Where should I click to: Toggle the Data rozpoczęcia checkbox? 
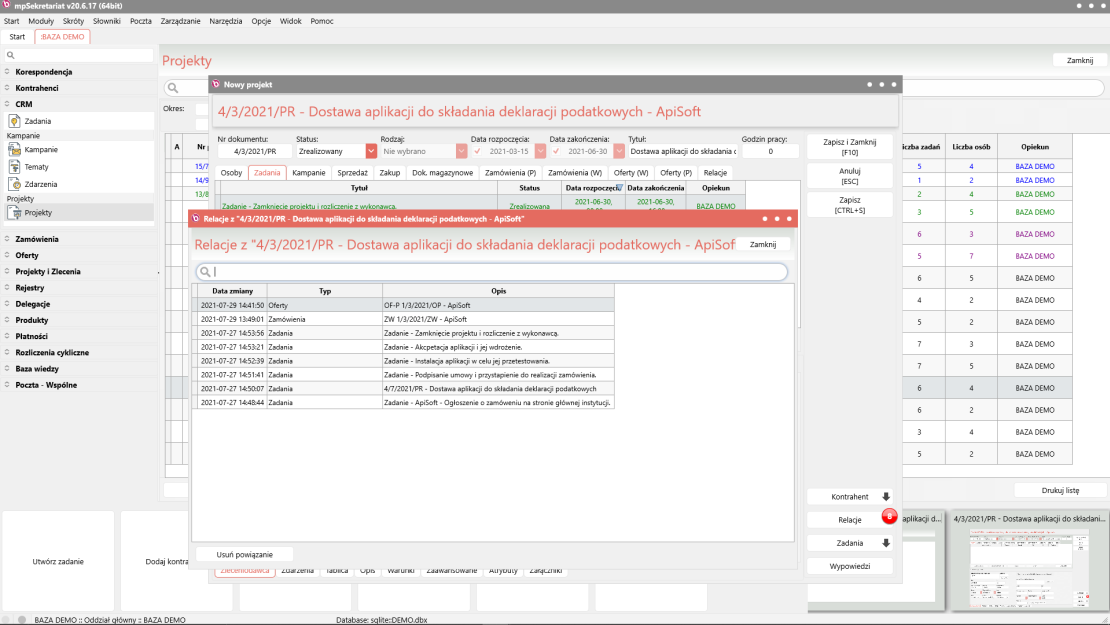477,151
